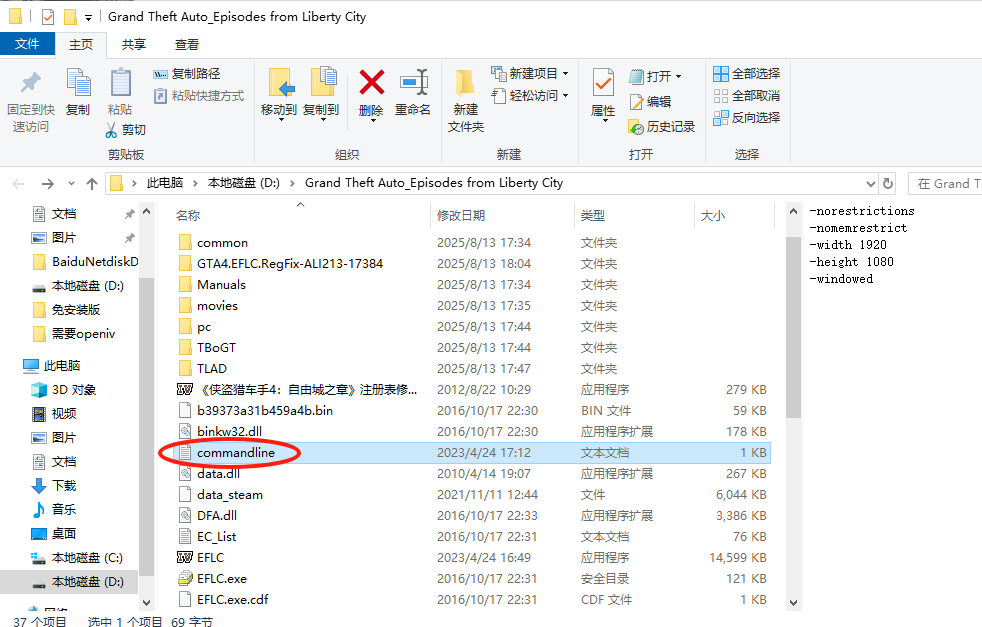
Task: Select 3D 对象 in navigation pane
Action: 74,390
